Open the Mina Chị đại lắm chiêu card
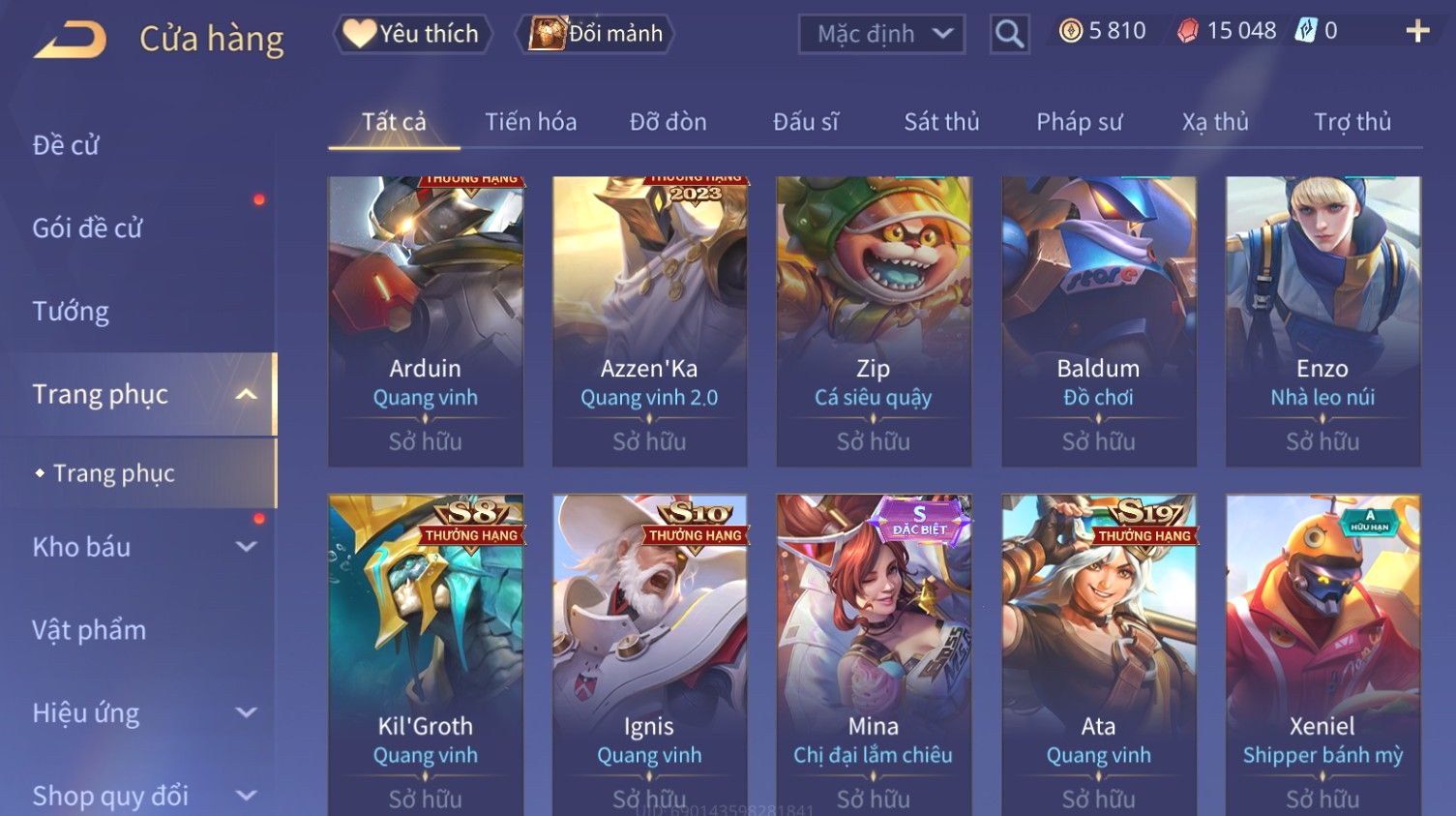Viewport: 1456px width, 816px height. pos(874,655)
